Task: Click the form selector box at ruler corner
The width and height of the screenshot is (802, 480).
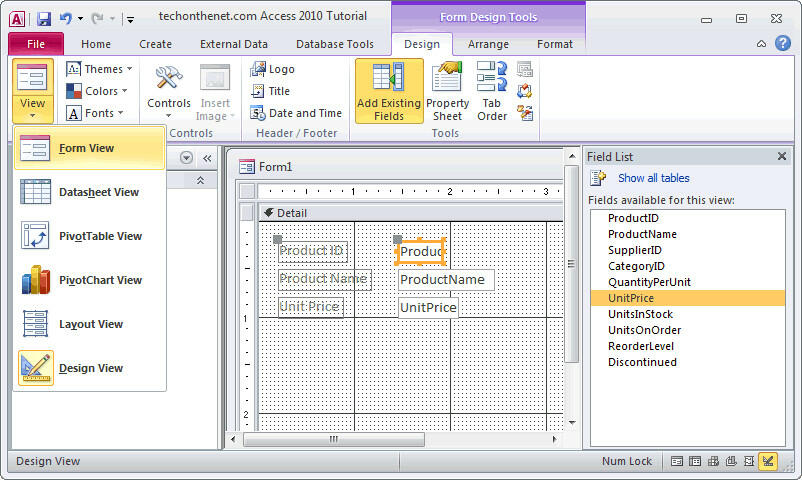Action: coord(248,191)
